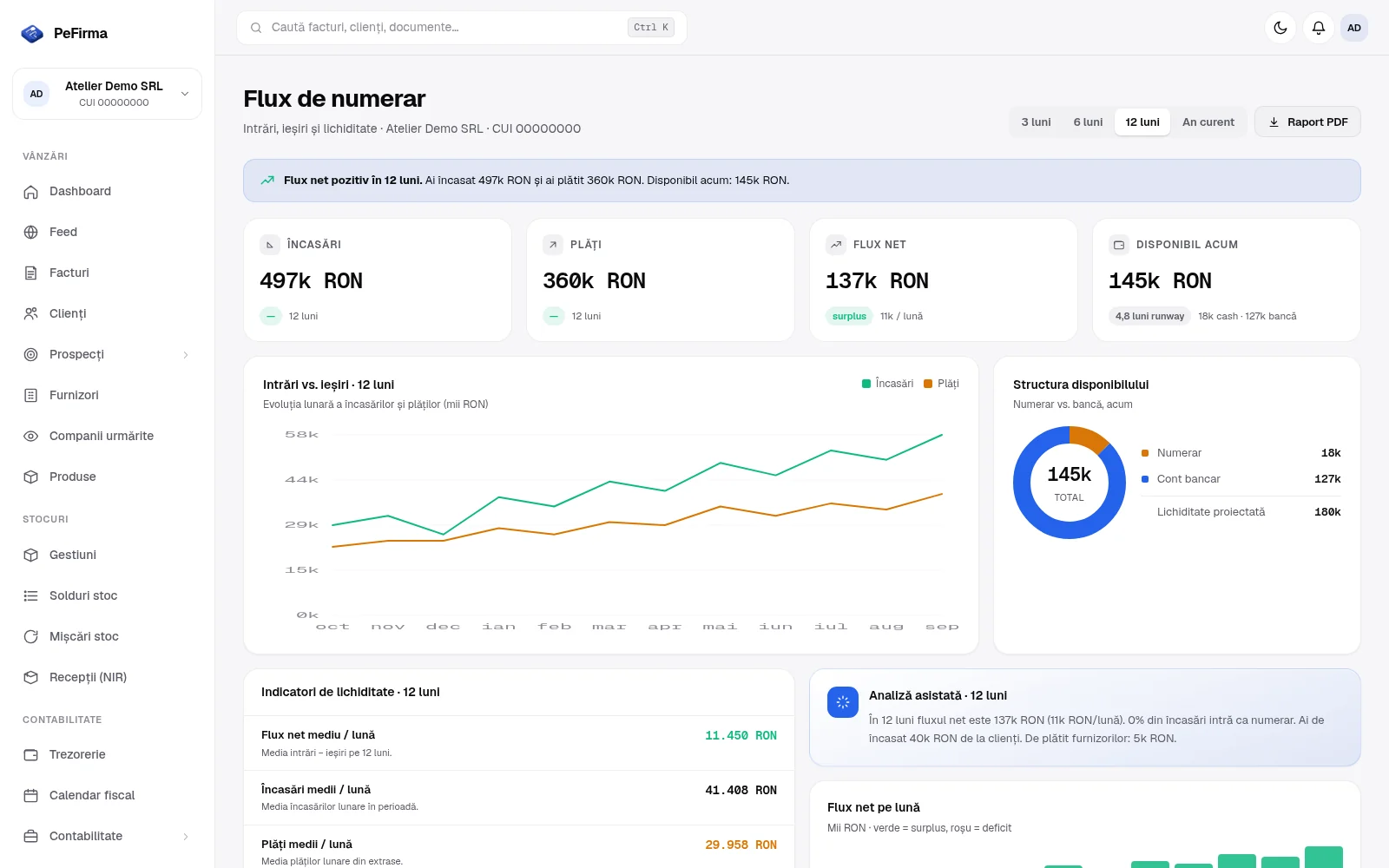Viewport: 1389px width, 868px height.
Task: Click the 11.450 RON flux net mediu value
Action: (x=741, y=736)
